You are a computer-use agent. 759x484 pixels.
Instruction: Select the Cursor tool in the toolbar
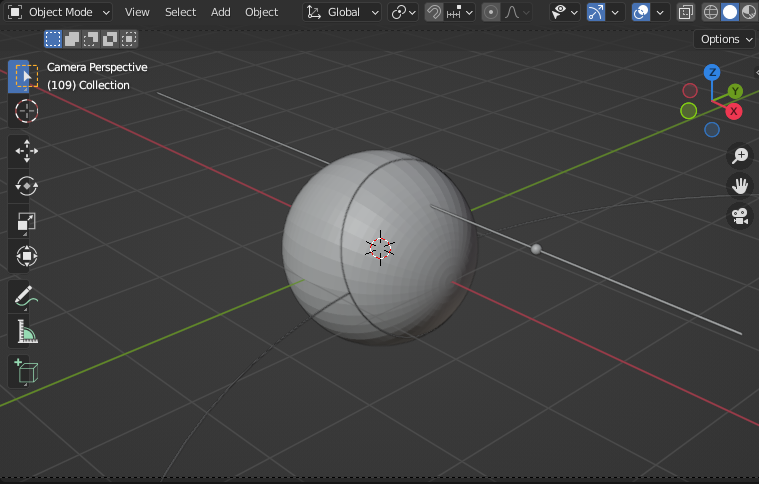[26, 111]
